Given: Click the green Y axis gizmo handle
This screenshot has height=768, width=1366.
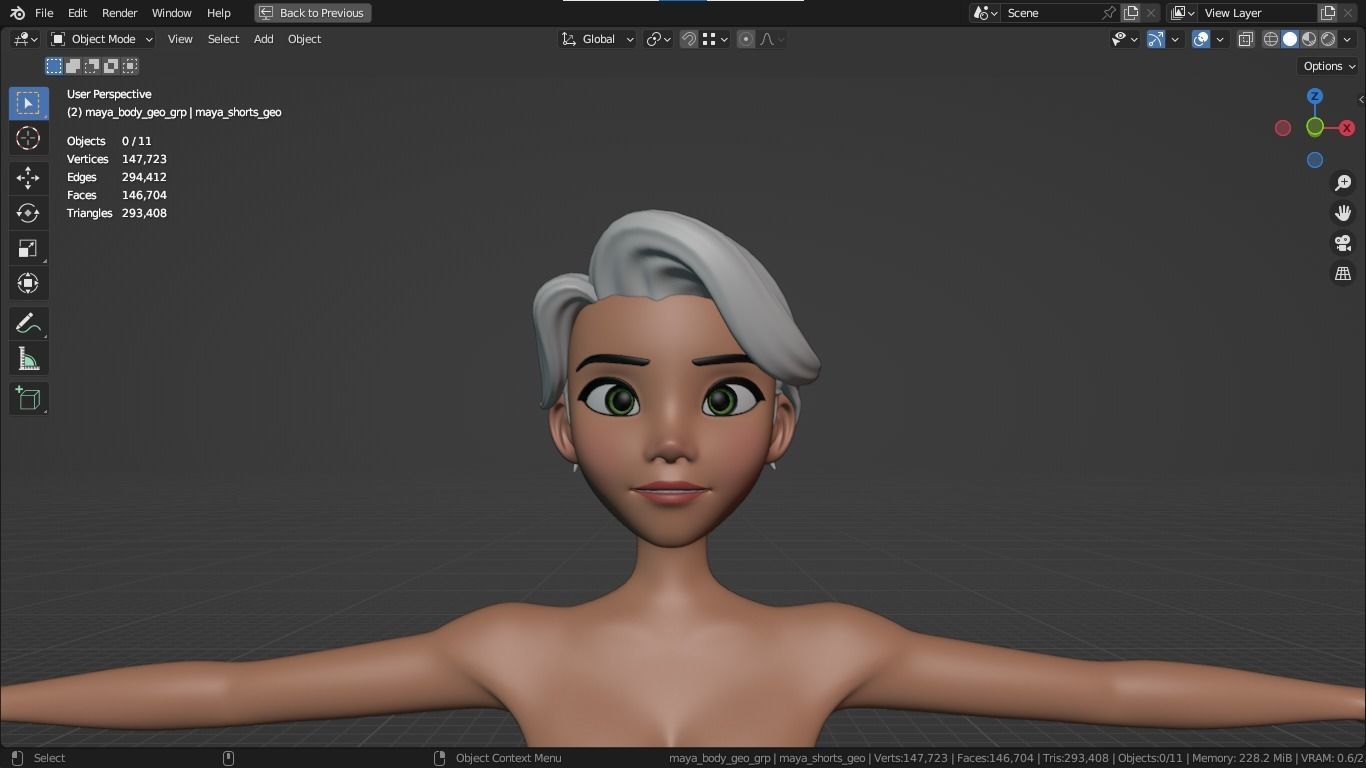Looking at the screenshot, I should (x=1315, y=127).
